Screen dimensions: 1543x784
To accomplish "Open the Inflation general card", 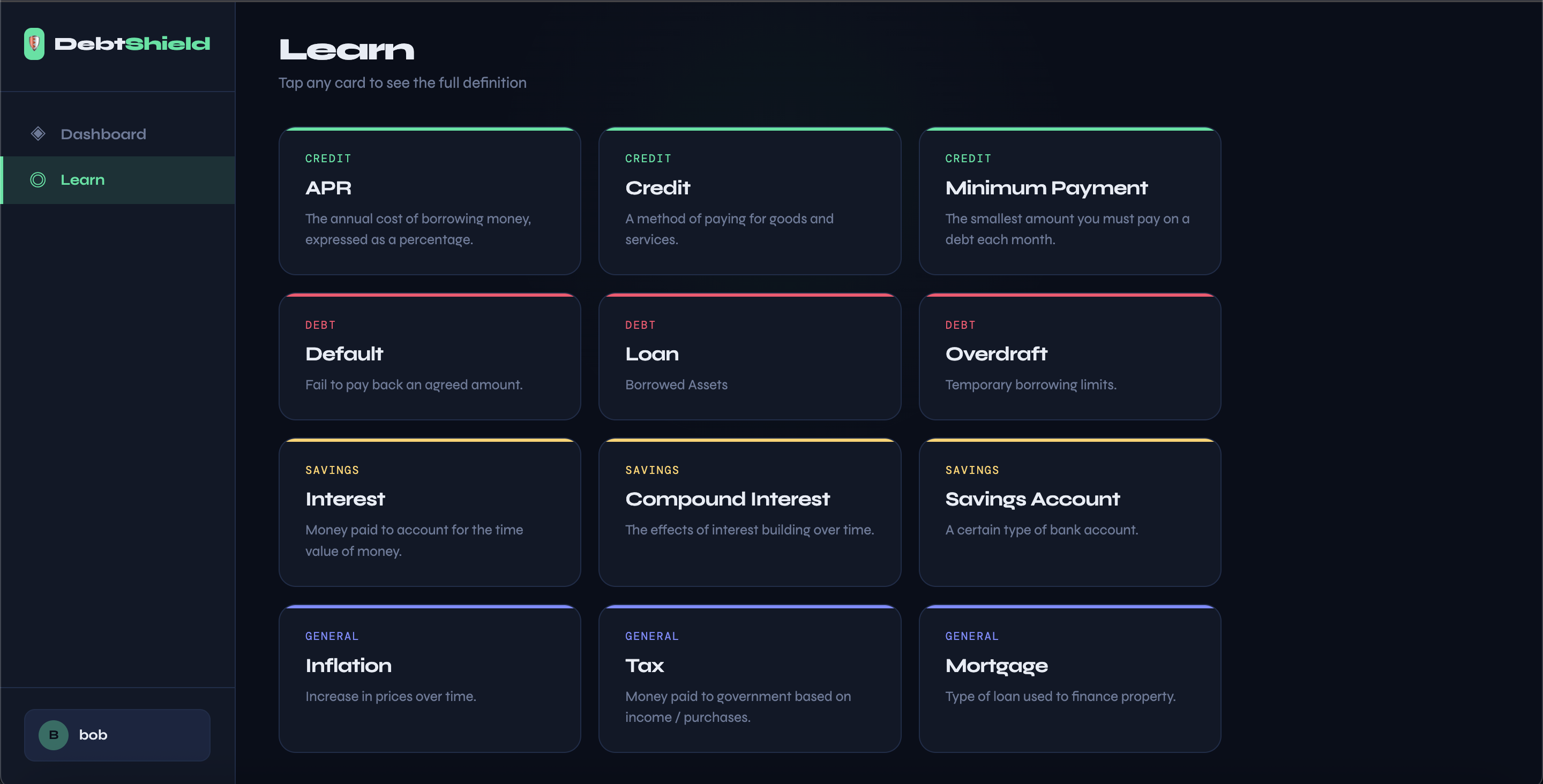I will [430, 679].
